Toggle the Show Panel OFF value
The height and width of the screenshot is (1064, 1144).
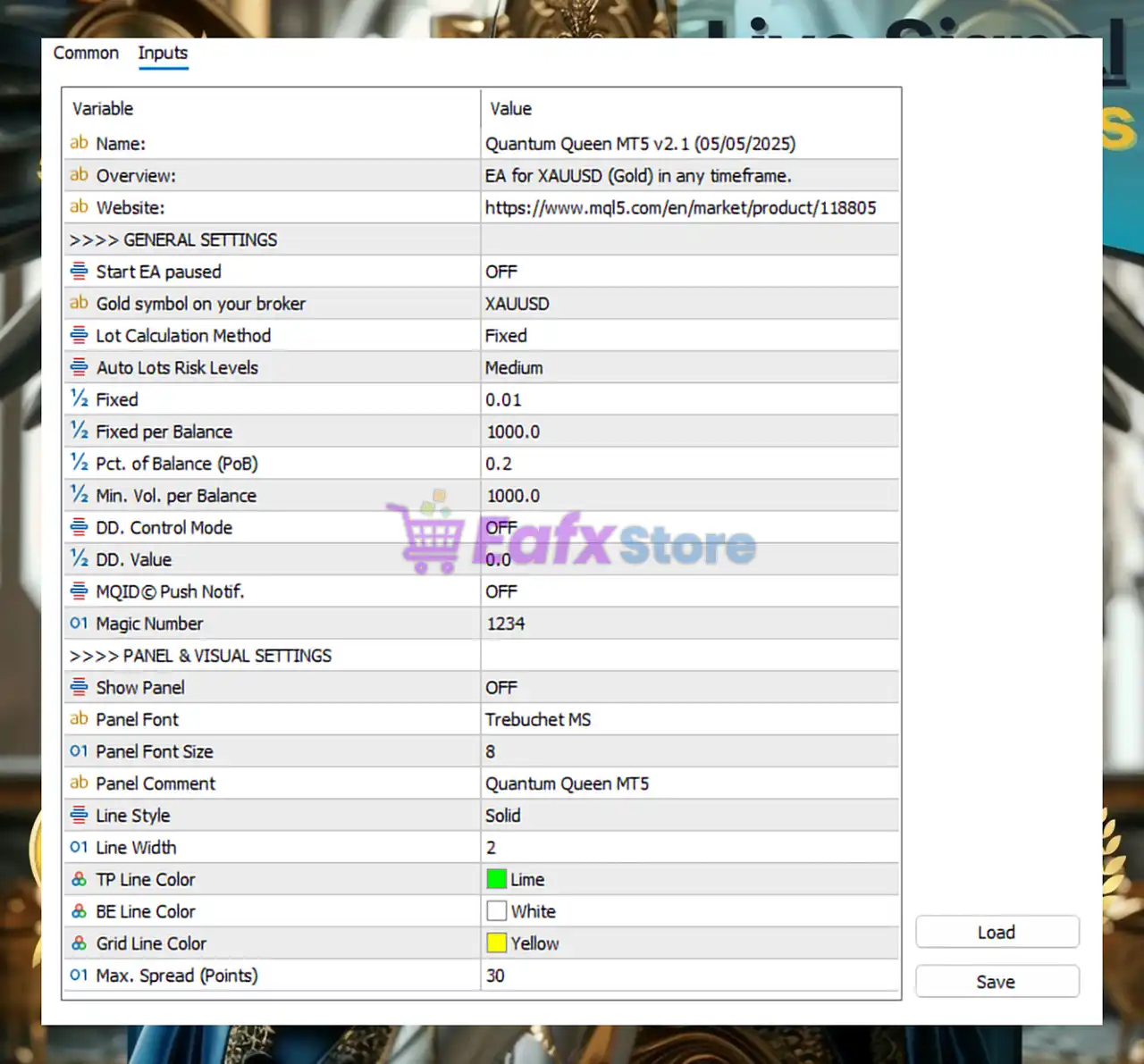pos(501,688)
